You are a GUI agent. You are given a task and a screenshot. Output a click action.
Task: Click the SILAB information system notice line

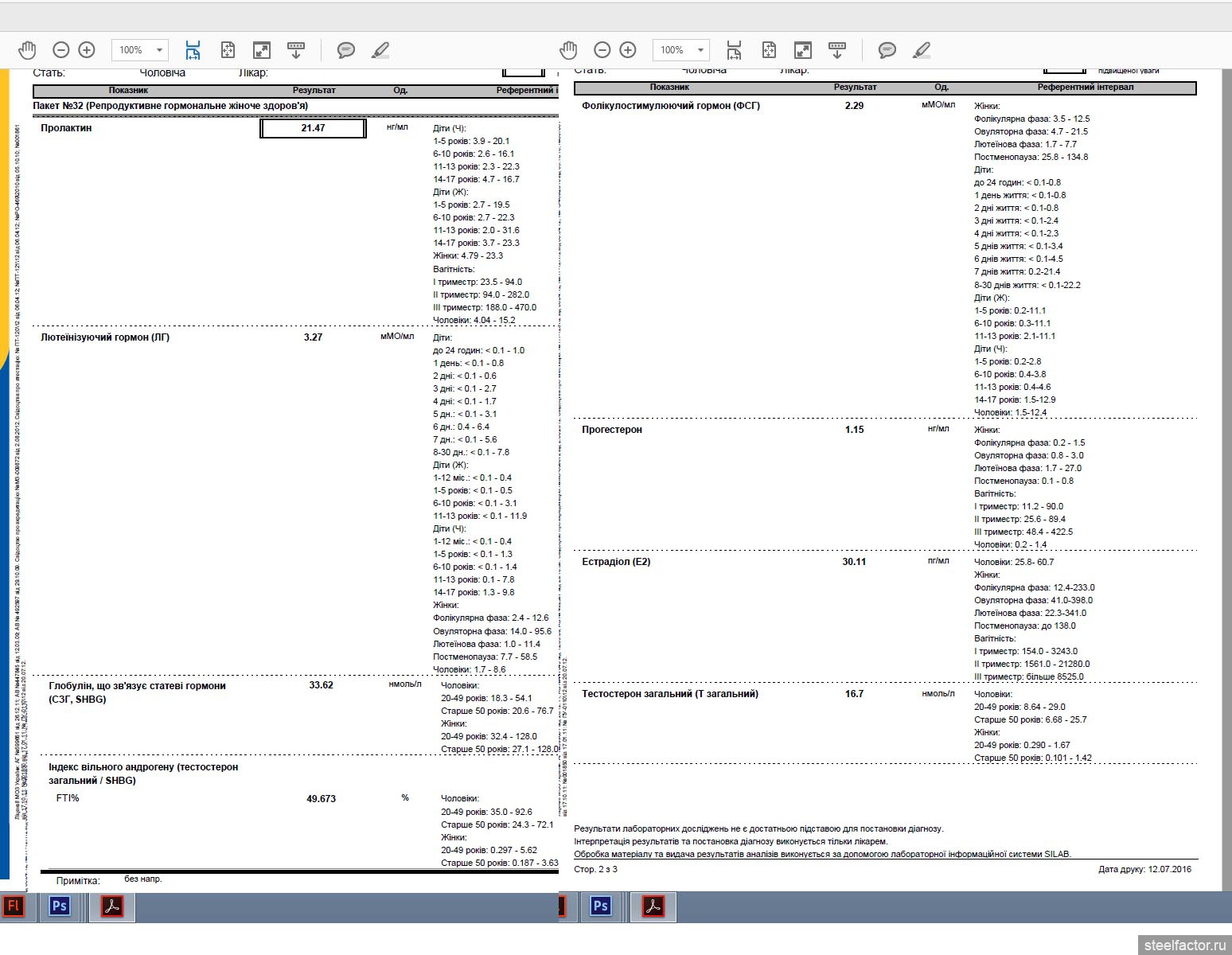coord(823,854)
